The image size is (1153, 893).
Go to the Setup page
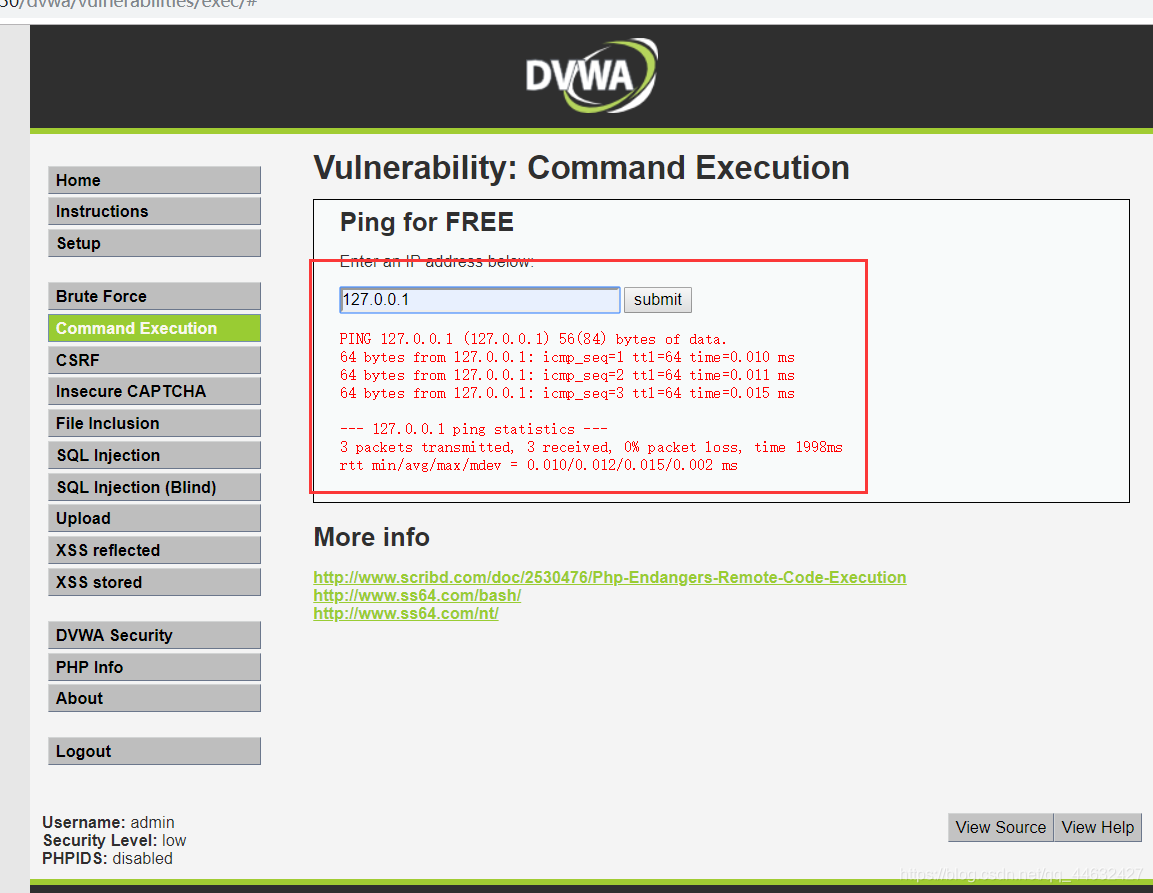pyautogui.click(x=154, y=243)
